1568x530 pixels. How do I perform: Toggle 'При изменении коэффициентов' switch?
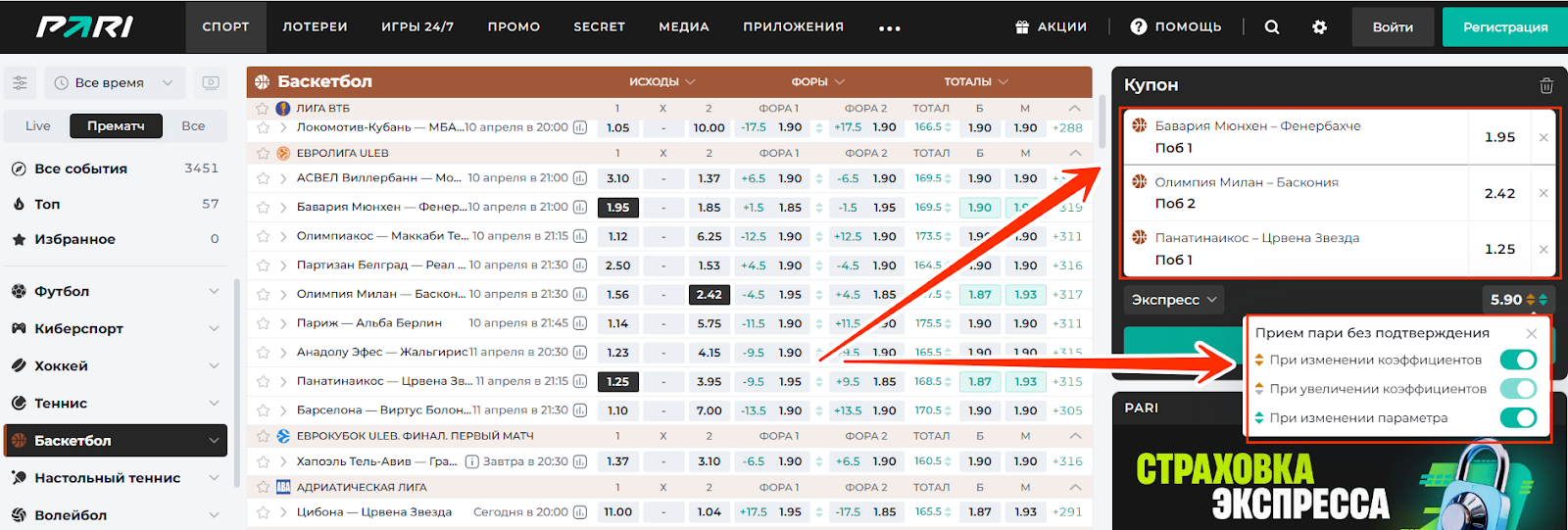tap(1518, 360)
